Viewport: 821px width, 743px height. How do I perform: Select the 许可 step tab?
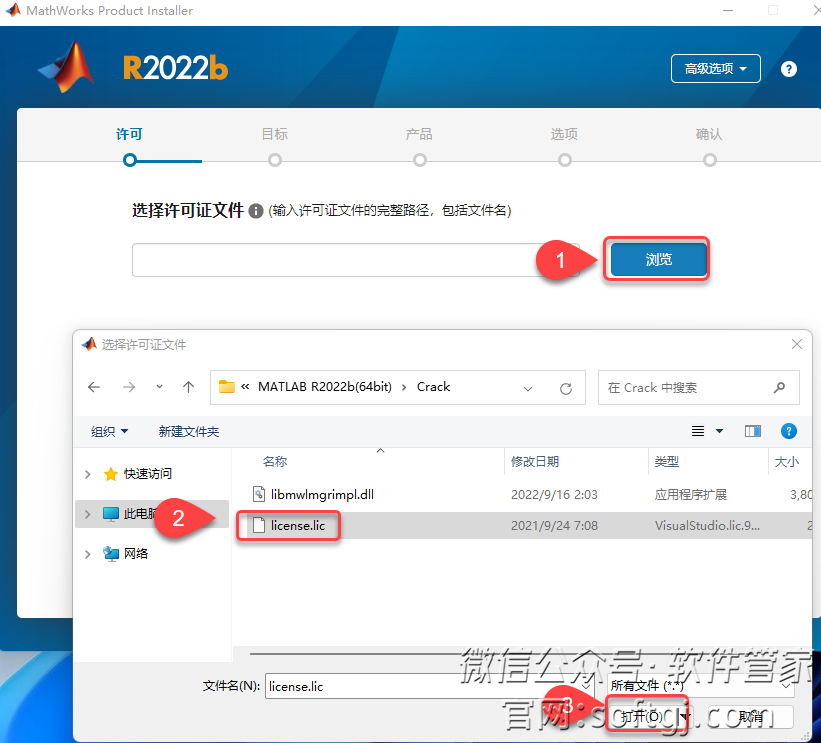point(129,134)
